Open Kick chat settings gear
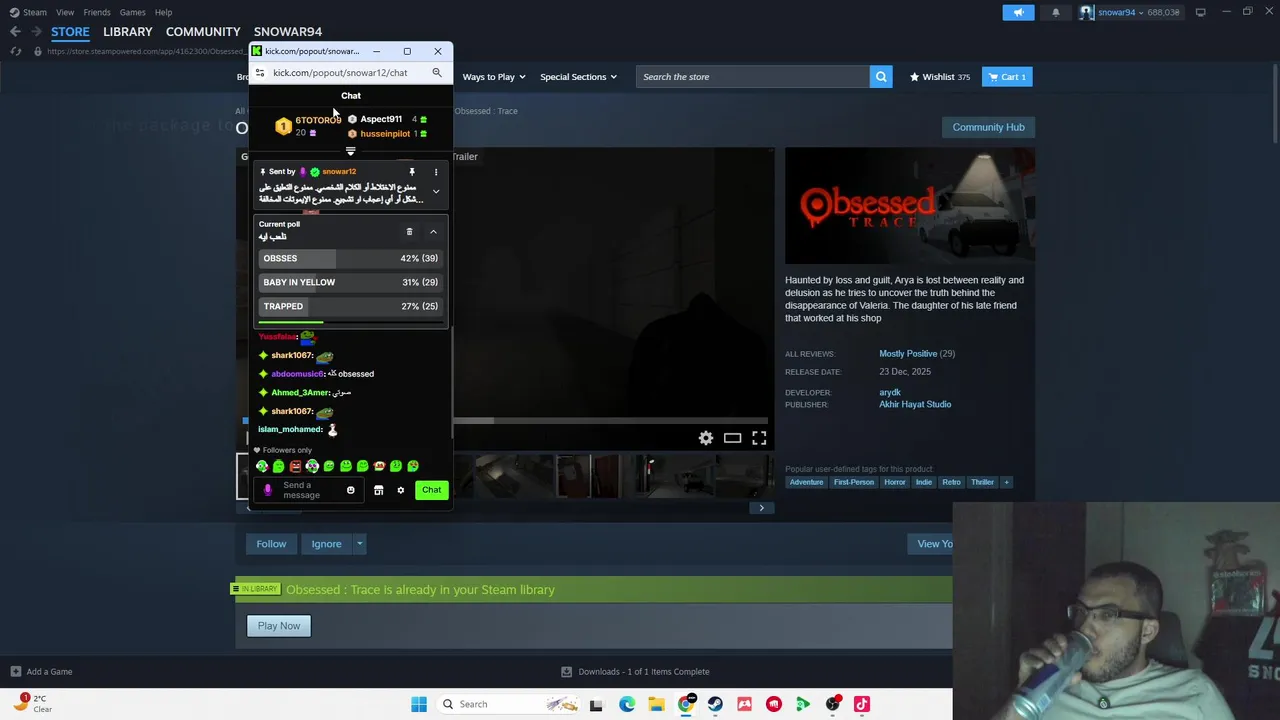The height and width of the screenshot is (720, 1280). 400,490
